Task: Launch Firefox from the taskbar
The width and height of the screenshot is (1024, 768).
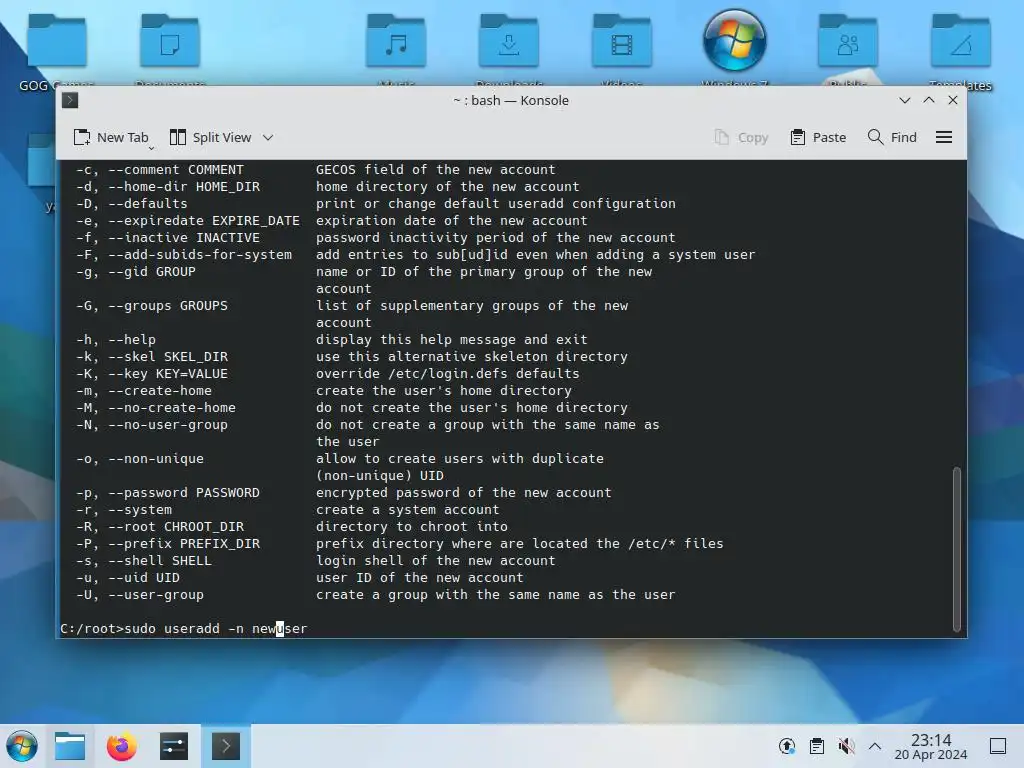Action: (121, 746)
